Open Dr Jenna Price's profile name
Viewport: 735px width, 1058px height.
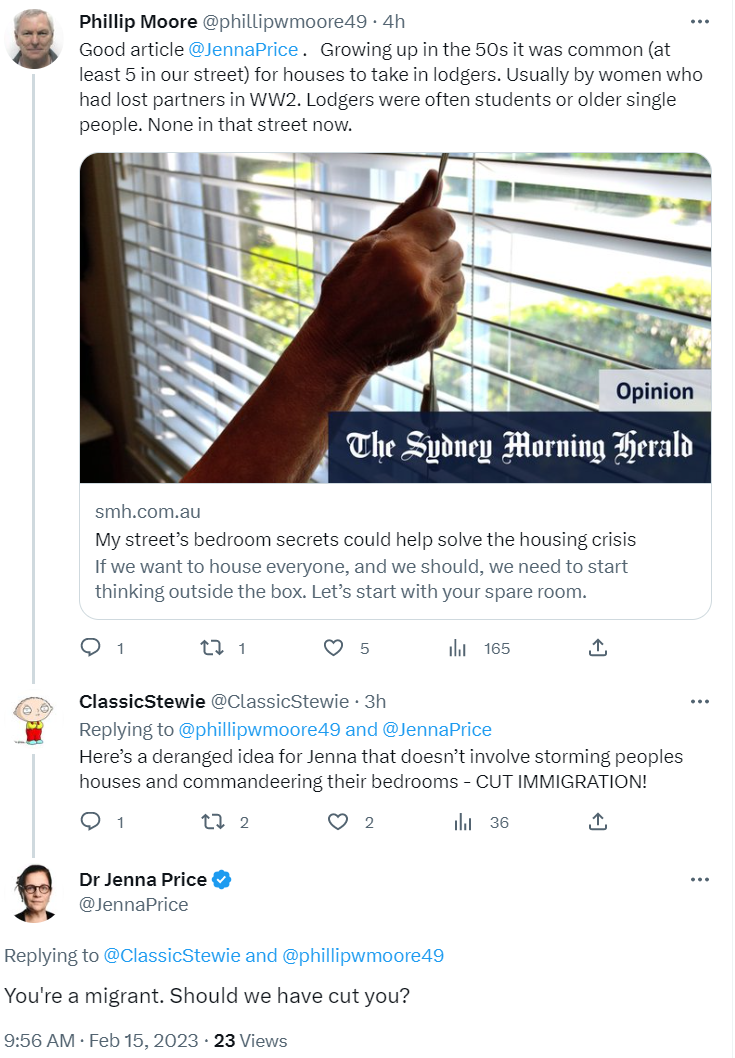click(x=143, y=880)
